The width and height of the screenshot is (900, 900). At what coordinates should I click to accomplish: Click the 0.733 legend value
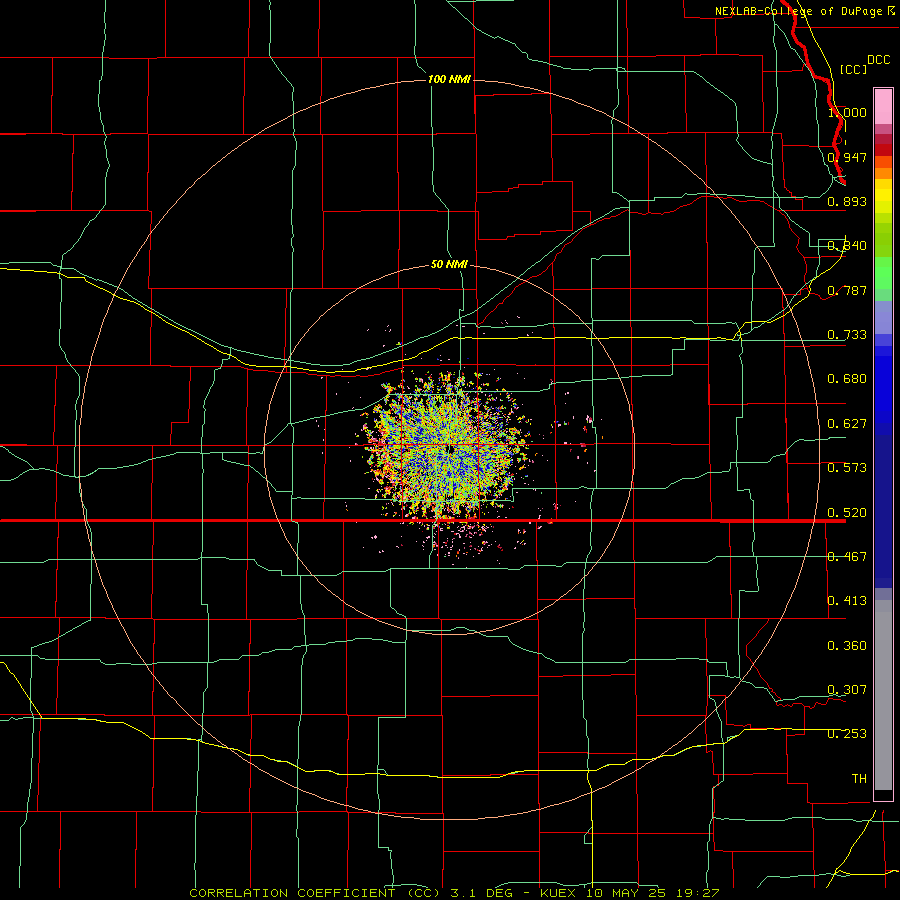(847, 335)
